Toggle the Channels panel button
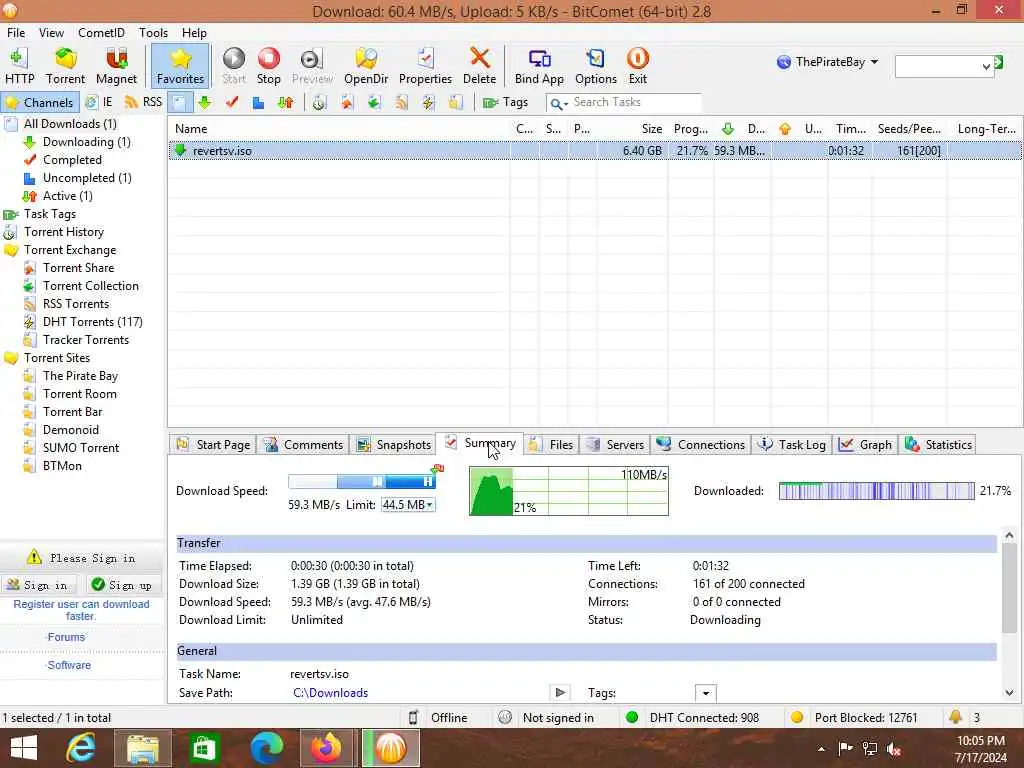The width and height of the screenshot is (1024, 768). (x=40, y=103)
